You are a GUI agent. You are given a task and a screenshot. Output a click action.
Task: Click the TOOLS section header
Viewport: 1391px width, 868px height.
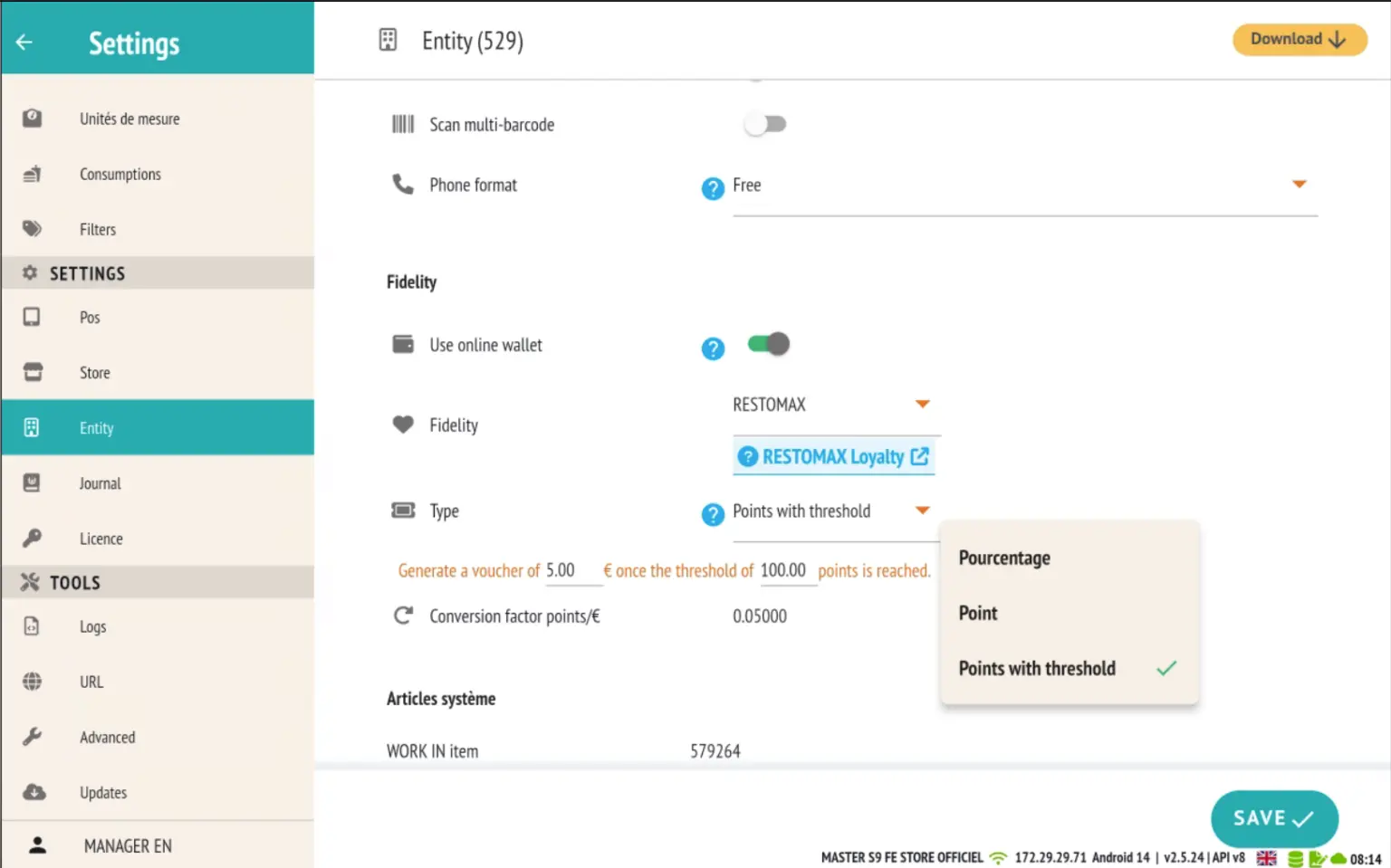158,582
